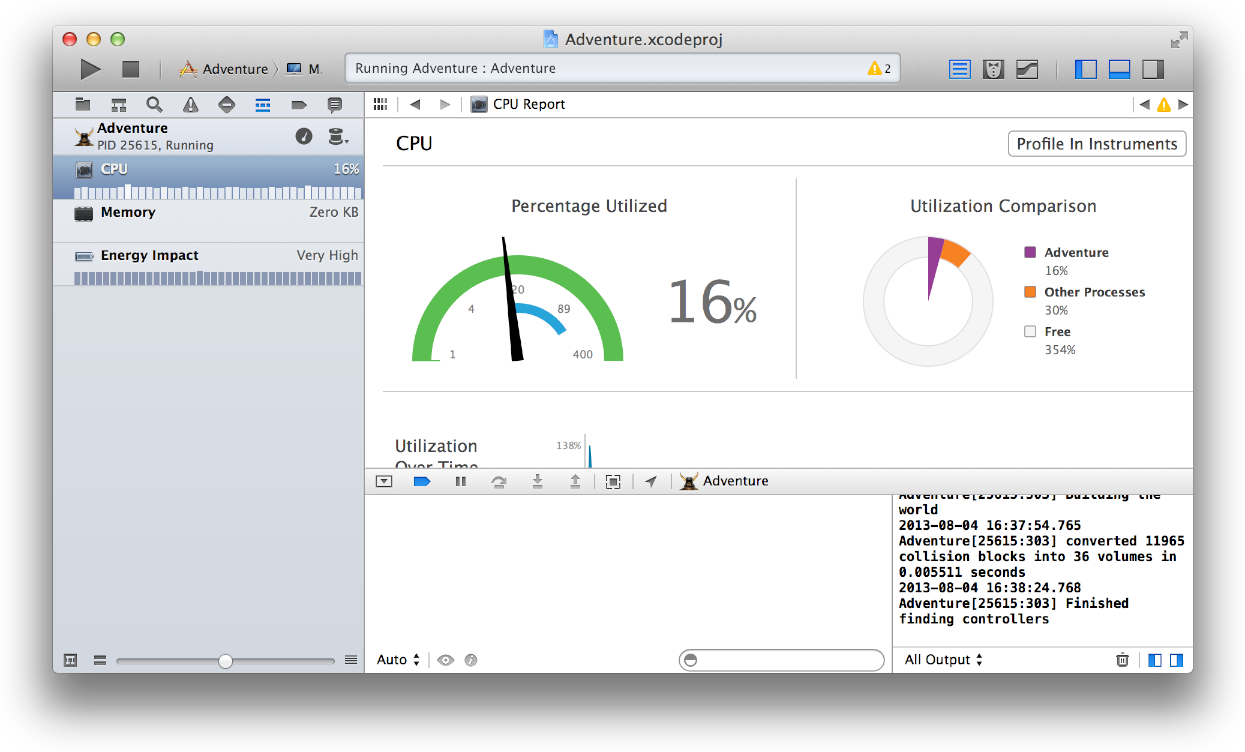This screenshot has width=1245, height=752.
Task: Click the Running Adventure activity status field
Action: coord(622,69)
